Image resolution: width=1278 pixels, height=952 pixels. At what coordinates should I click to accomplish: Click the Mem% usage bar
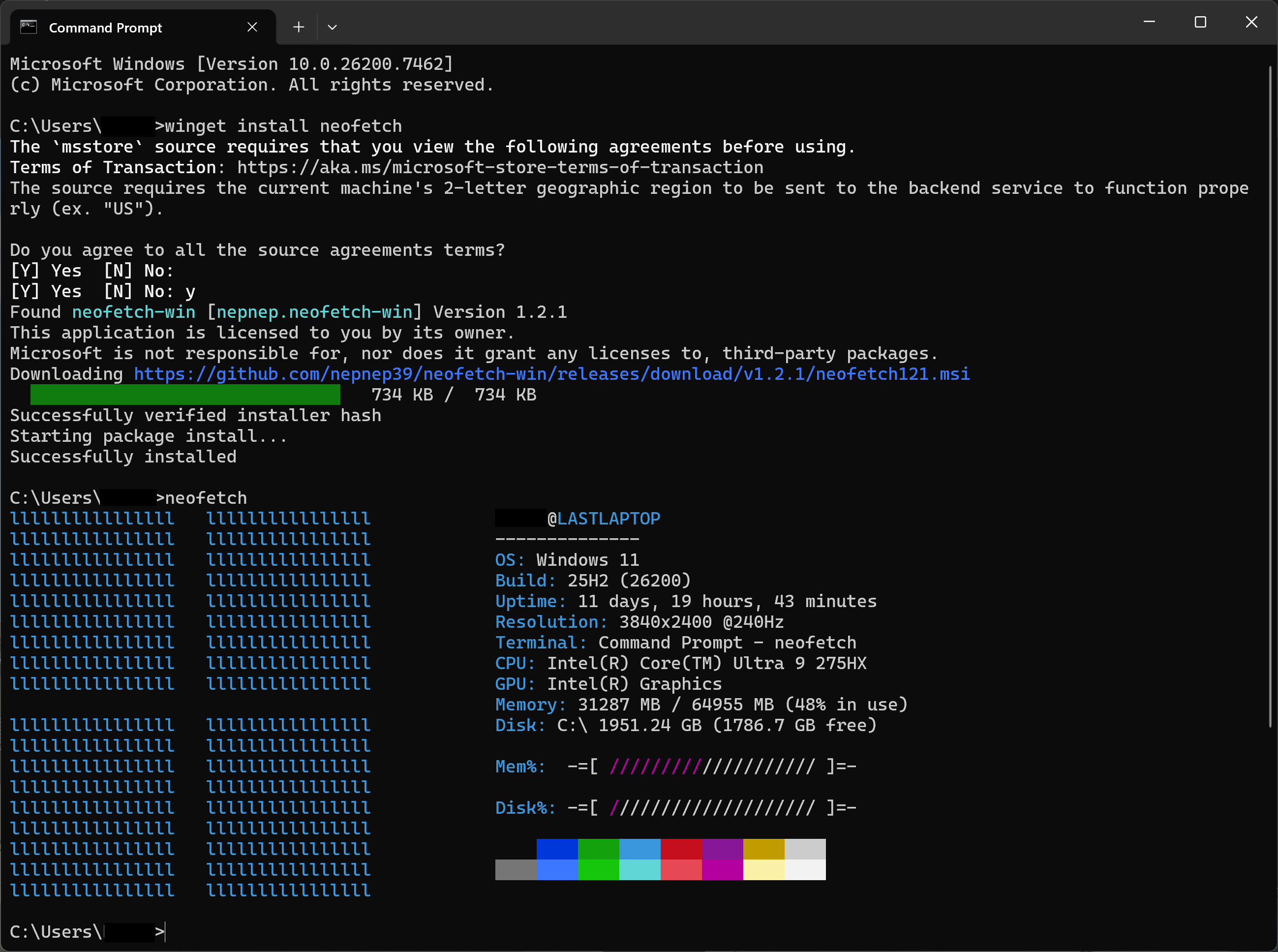click(x=712, y=767)
